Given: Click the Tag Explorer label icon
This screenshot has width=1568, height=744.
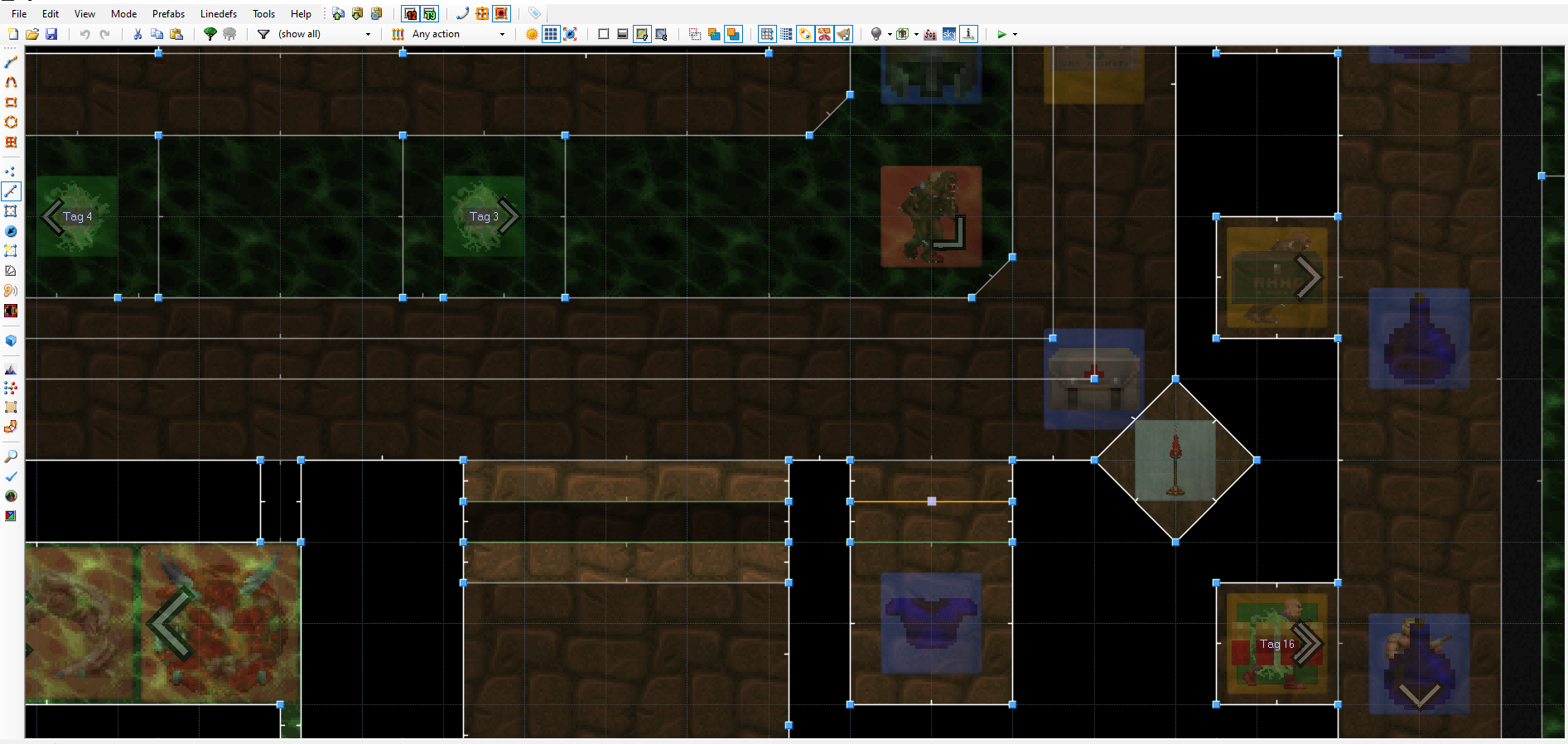Looking at the screenshot, I should click(534, 13).
